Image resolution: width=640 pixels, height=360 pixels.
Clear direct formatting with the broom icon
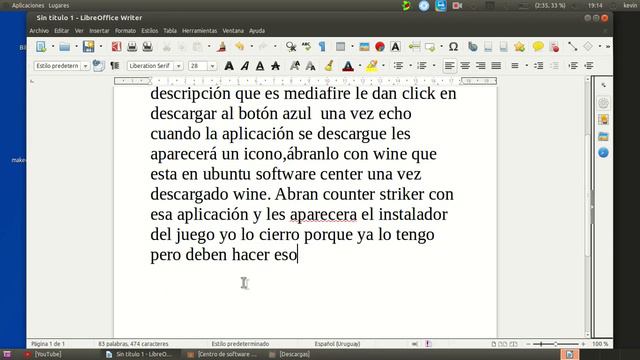[329, 66]
